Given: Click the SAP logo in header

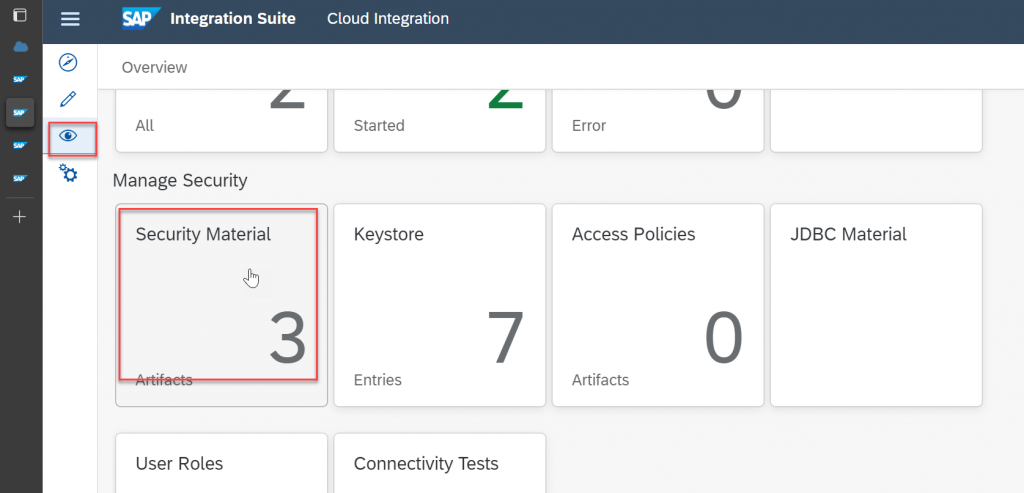Looking at the screenshot, I should (141, 18).
